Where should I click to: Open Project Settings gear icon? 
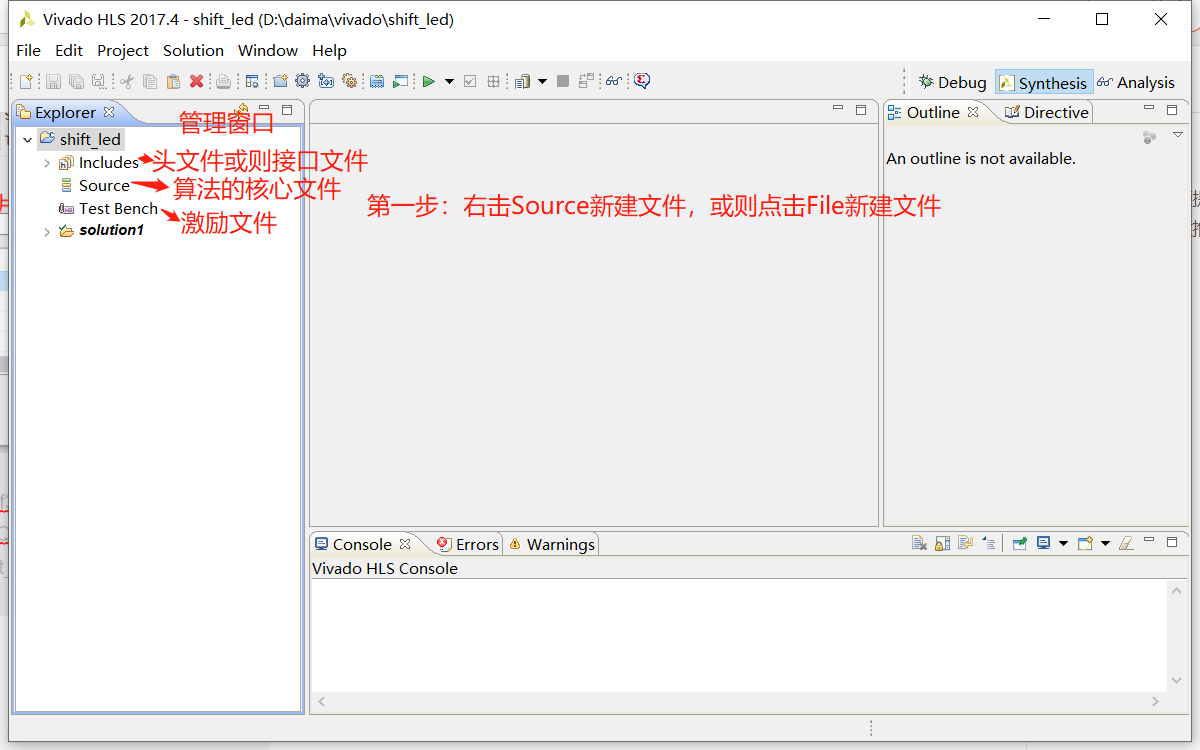click(302, 81)
